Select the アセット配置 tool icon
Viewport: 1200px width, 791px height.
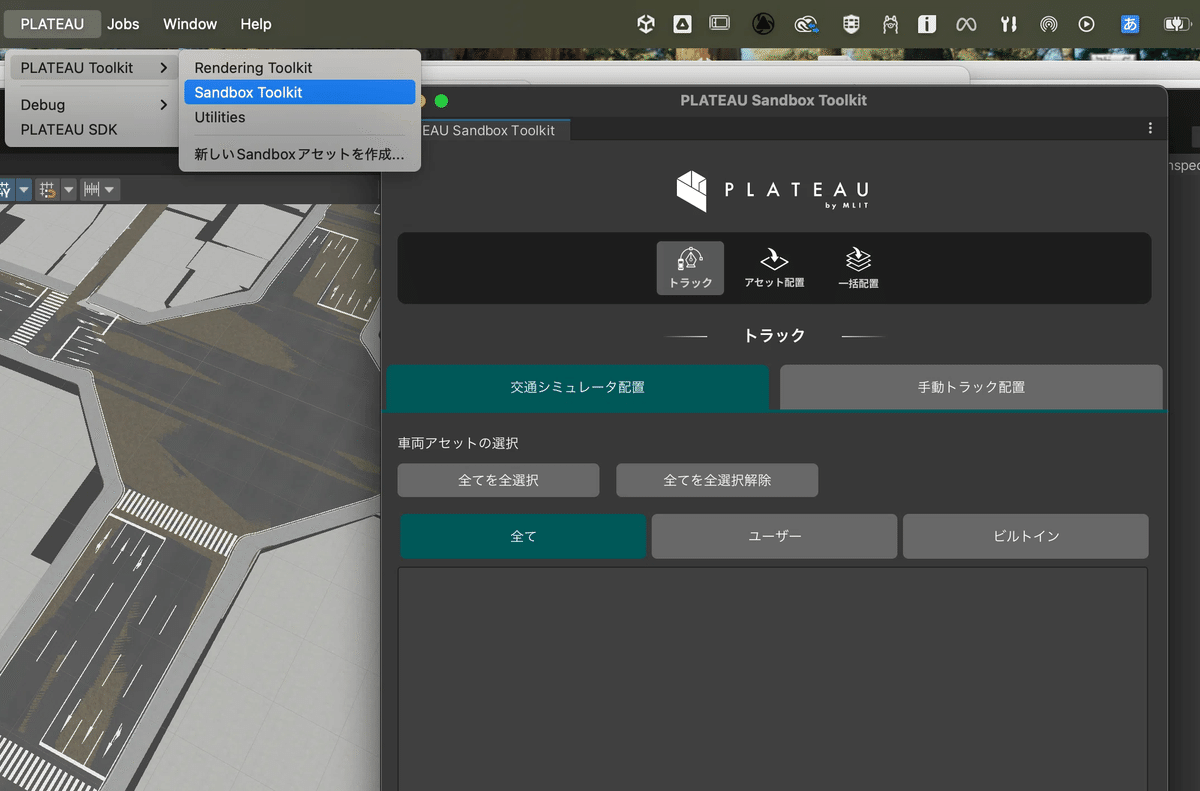[774, 267]
